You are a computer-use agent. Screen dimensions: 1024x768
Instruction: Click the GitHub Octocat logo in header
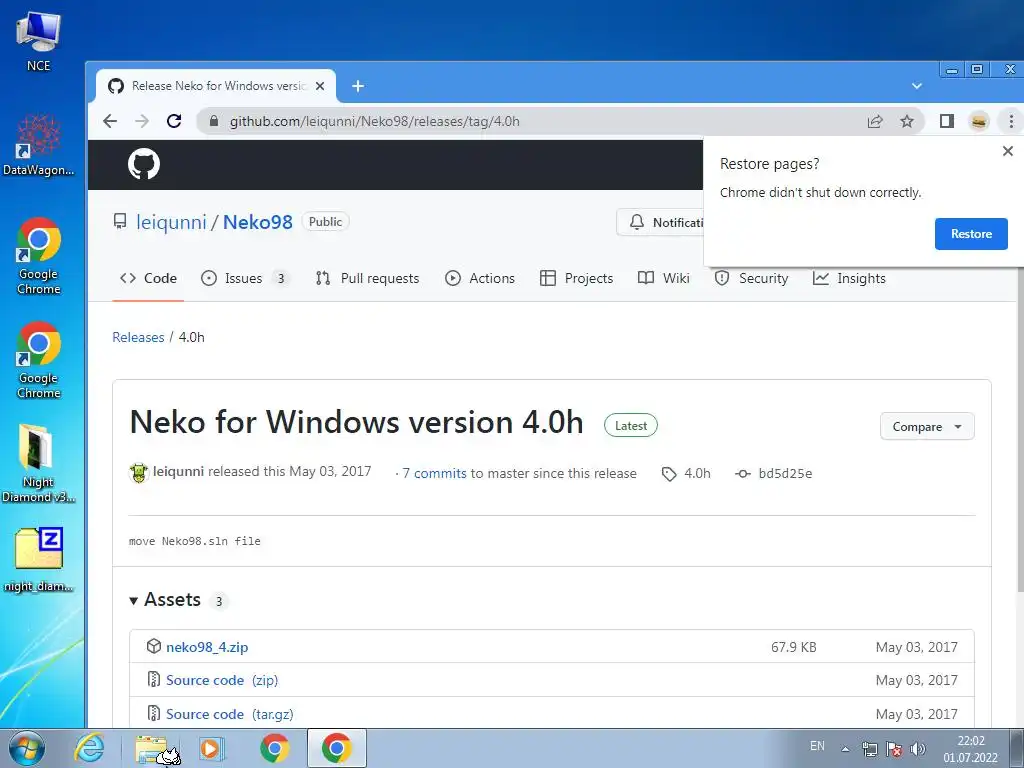tap(144, 164)
